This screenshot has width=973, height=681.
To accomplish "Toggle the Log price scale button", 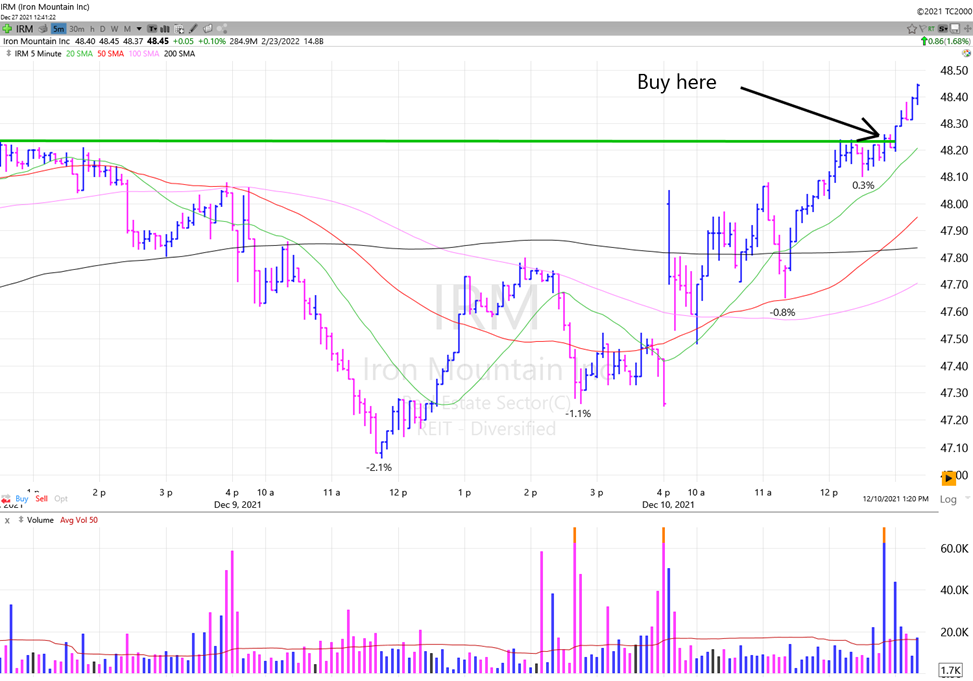I will tap(948, 499).
